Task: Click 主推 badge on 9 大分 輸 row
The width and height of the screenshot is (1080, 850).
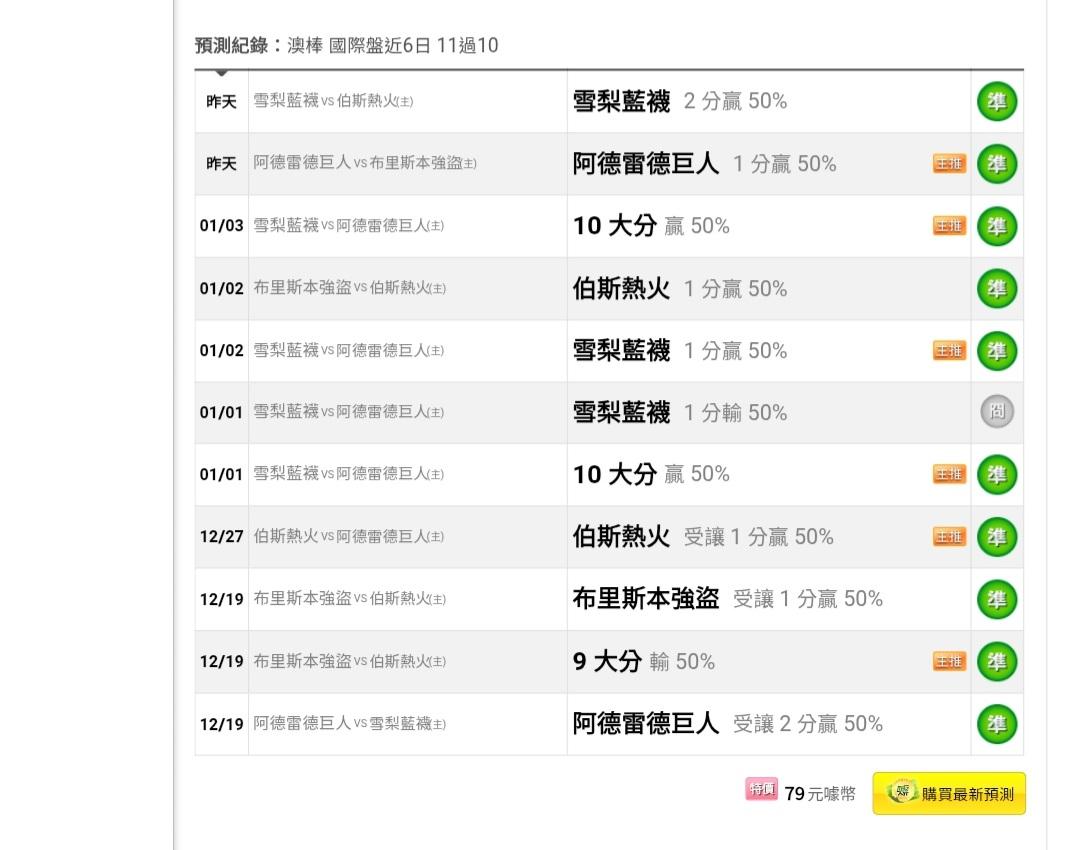Action: pos(949,661)
